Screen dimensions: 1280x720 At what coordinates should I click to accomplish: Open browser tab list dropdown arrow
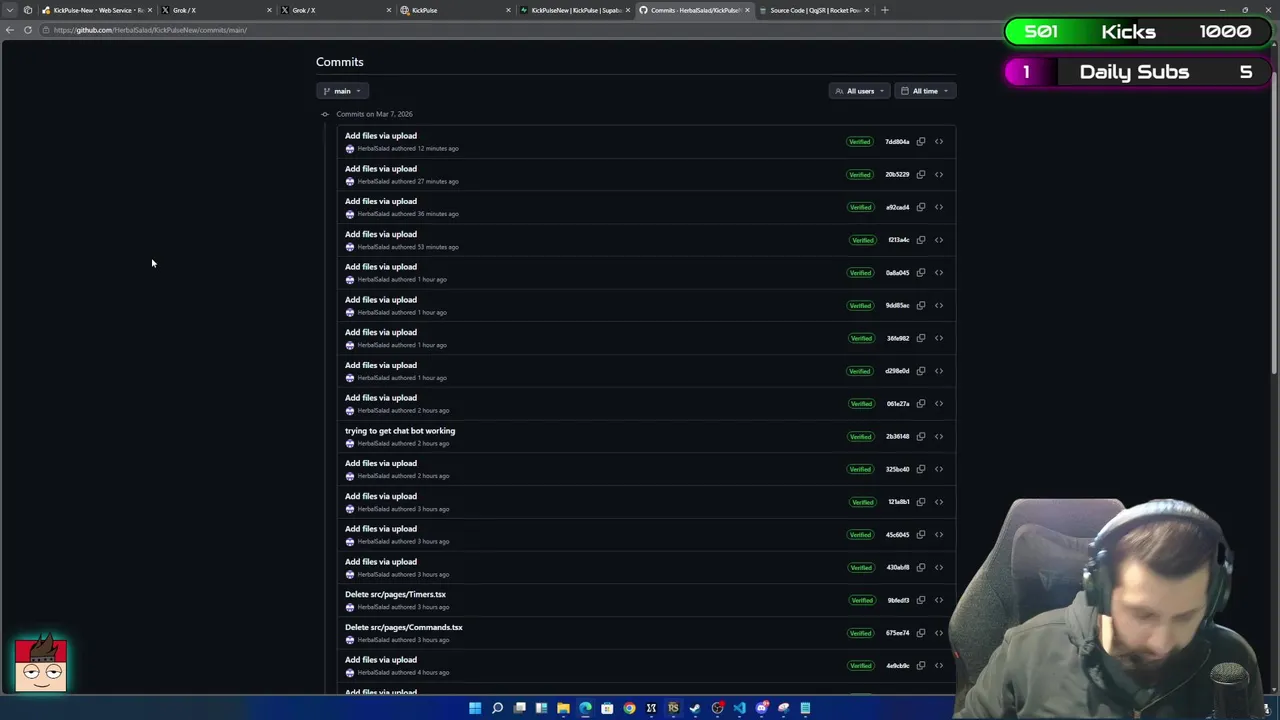tap(11, 10)
